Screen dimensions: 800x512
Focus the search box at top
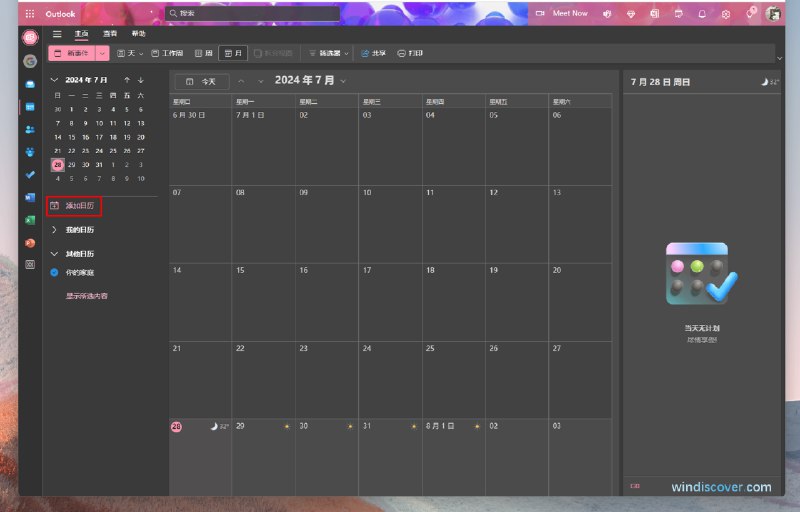click(253, 13)
